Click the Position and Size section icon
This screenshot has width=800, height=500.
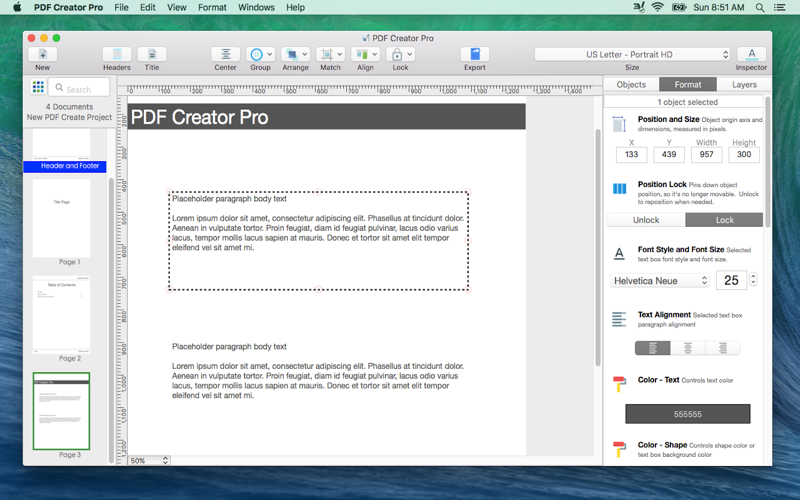pos(619,123)
